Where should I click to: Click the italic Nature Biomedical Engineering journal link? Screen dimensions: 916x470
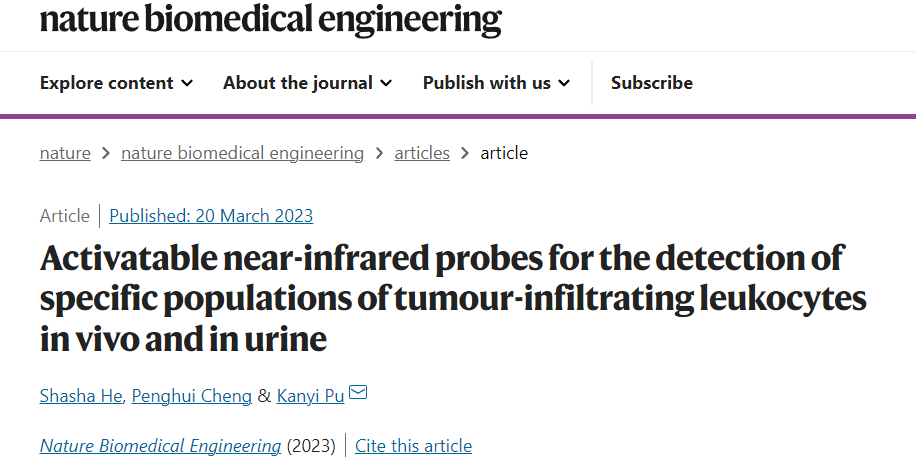point(160,446)
